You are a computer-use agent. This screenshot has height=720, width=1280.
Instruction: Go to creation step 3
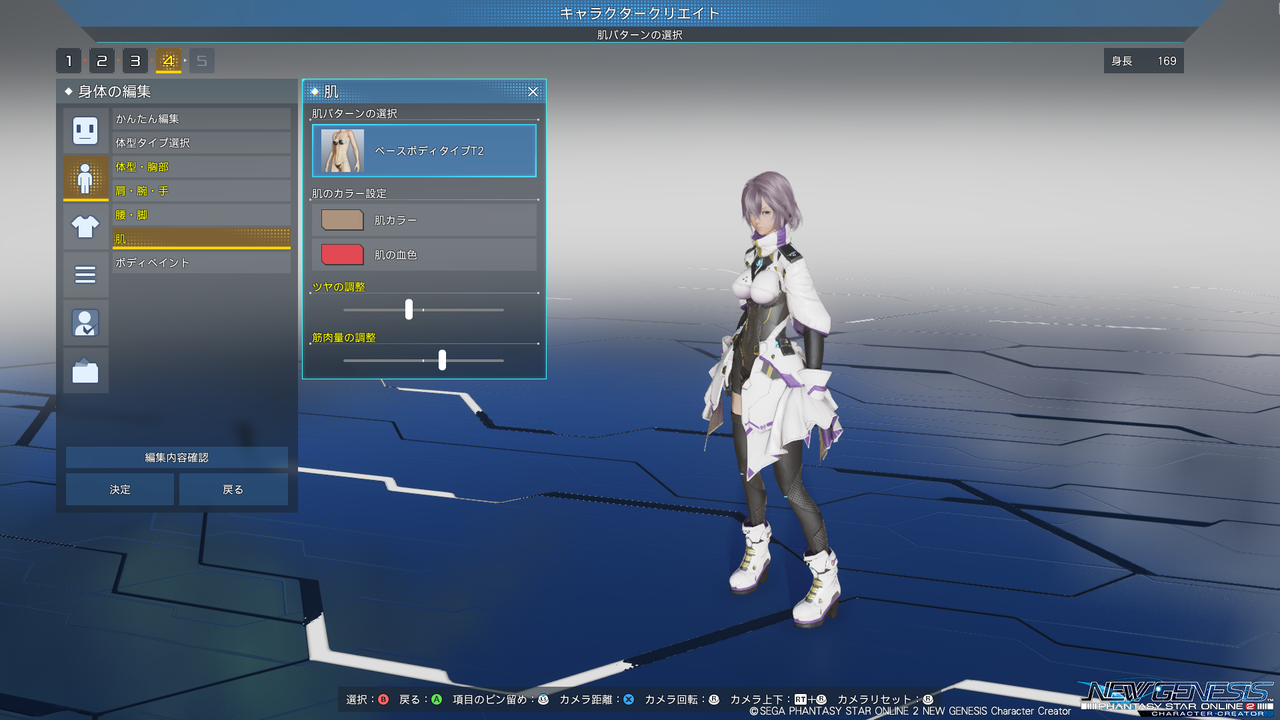coord(135,61)
